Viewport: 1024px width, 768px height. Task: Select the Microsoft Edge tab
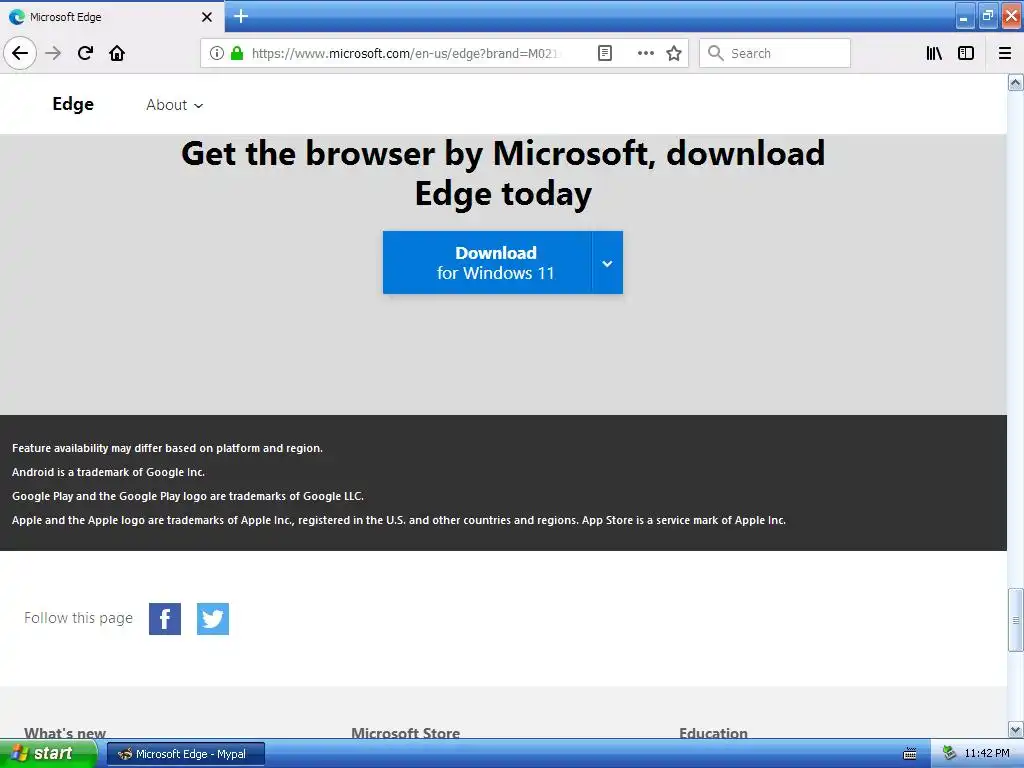pos(111,16)
